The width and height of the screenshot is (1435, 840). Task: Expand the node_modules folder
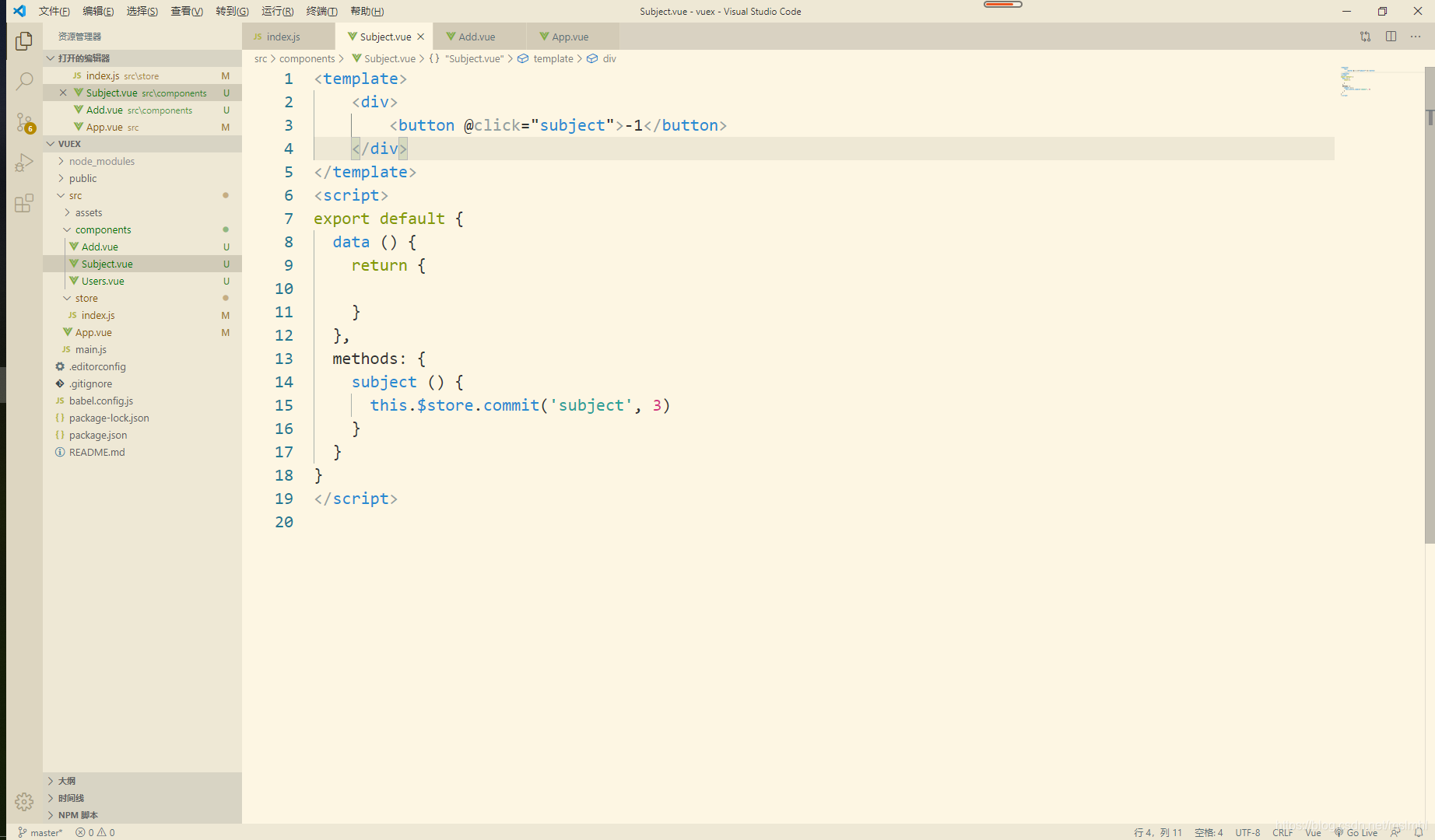pos(142,161)
